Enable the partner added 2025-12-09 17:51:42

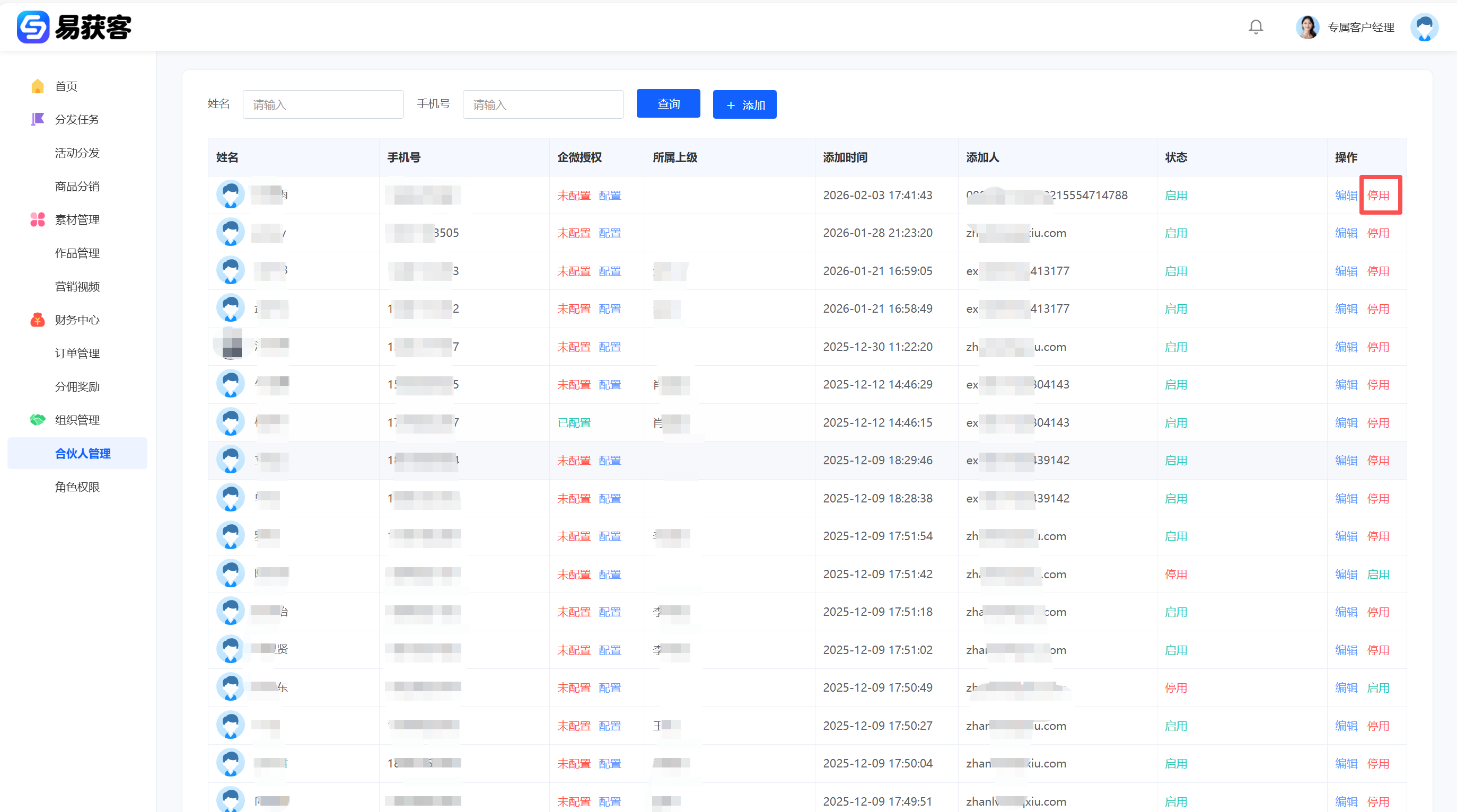(1378, 575)
